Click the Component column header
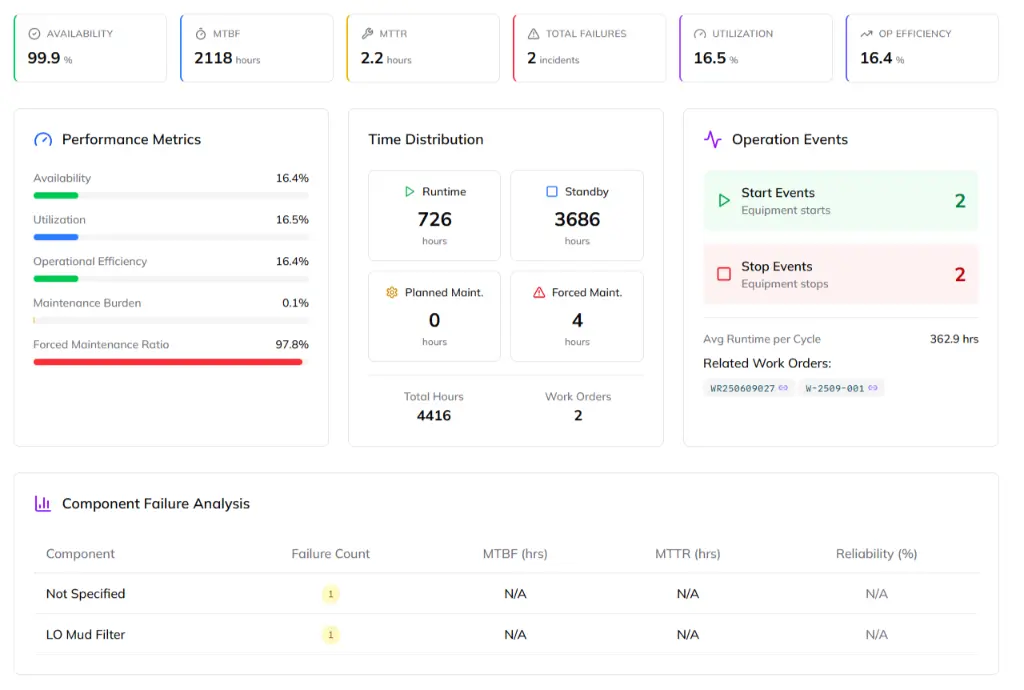This screenshot has height=690, width=1024. point(80,554)
